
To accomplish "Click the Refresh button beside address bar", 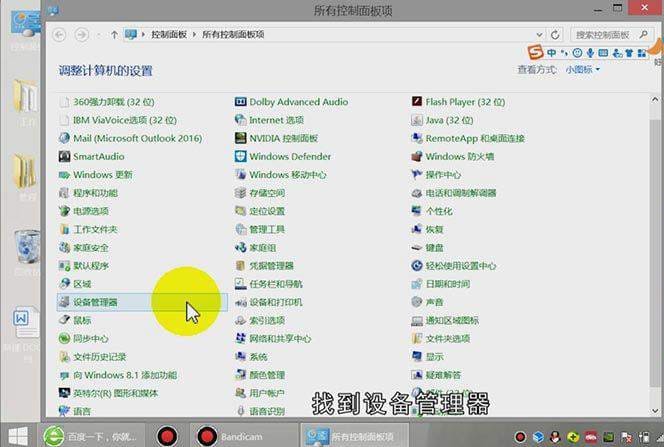I will tap(555, 35).
